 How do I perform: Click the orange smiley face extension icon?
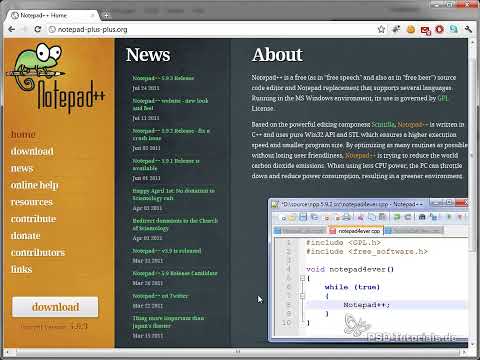point(411,29)
